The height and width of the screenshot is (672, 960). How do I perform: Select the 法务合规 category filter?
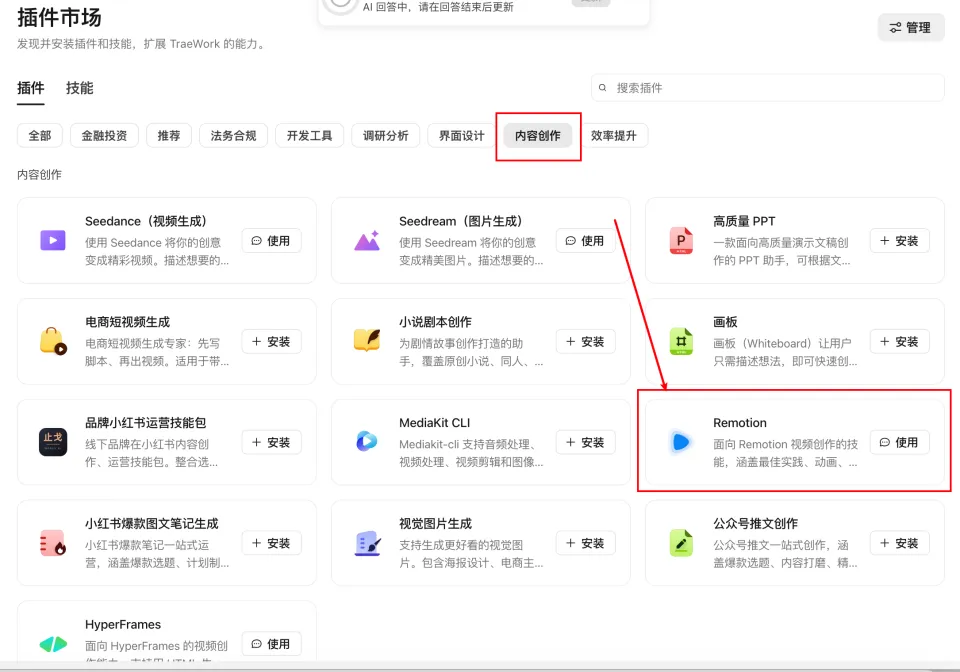pyautogui.click(x=233, y=135)
